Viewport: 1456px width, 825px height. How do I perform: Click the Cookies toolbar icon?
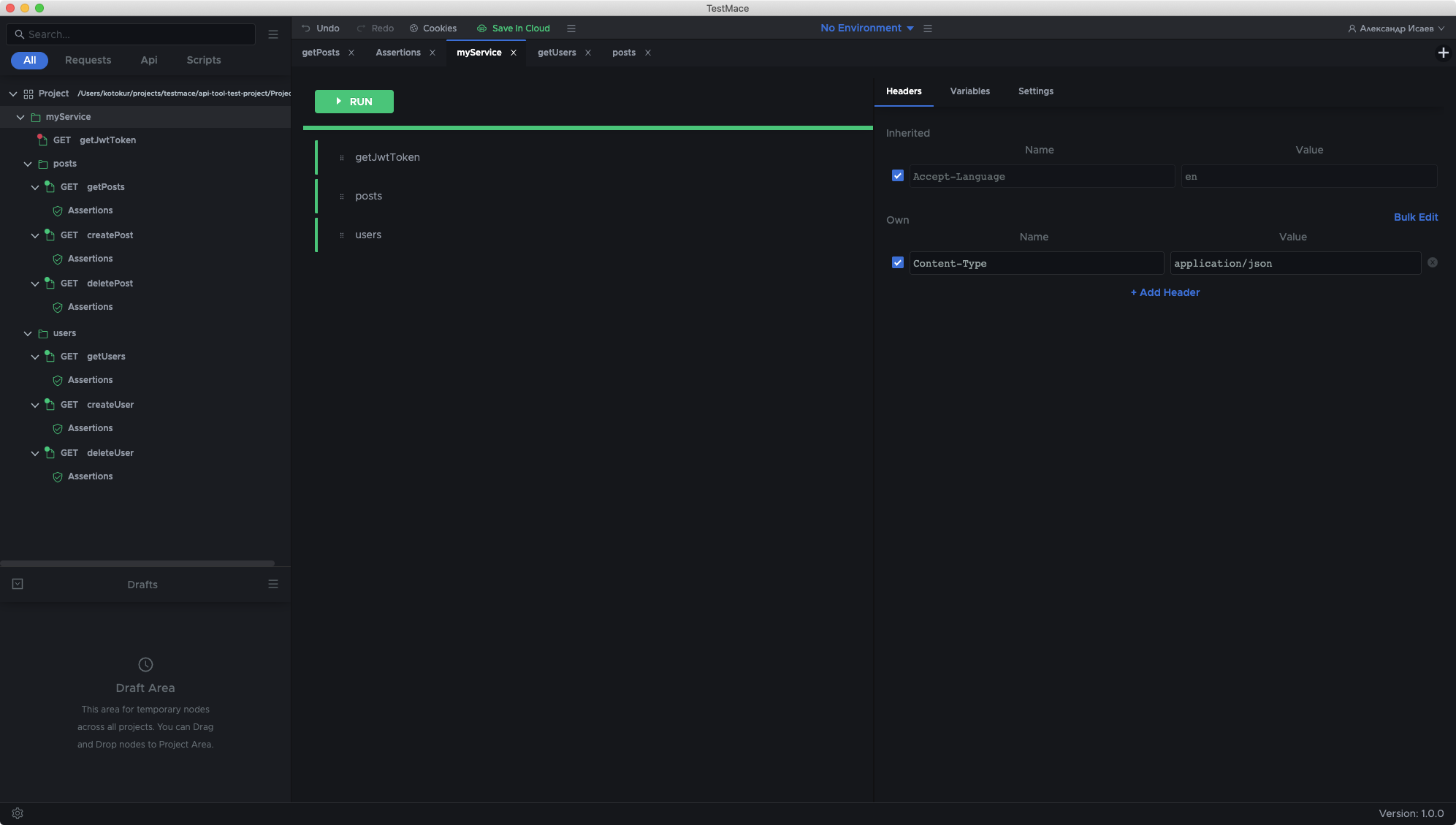413,28
